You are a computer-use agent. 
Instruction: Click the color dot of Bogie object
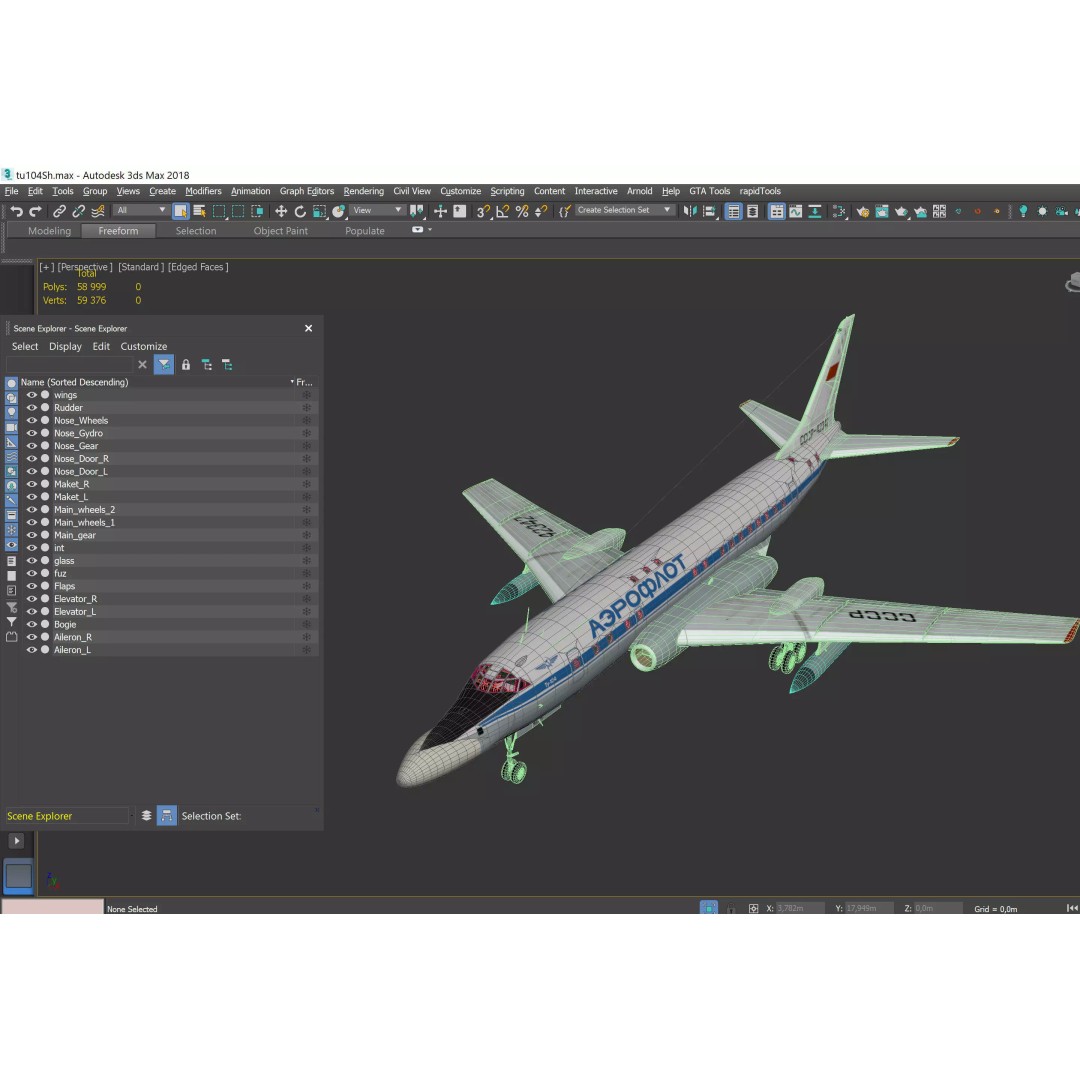pos(45,624)
